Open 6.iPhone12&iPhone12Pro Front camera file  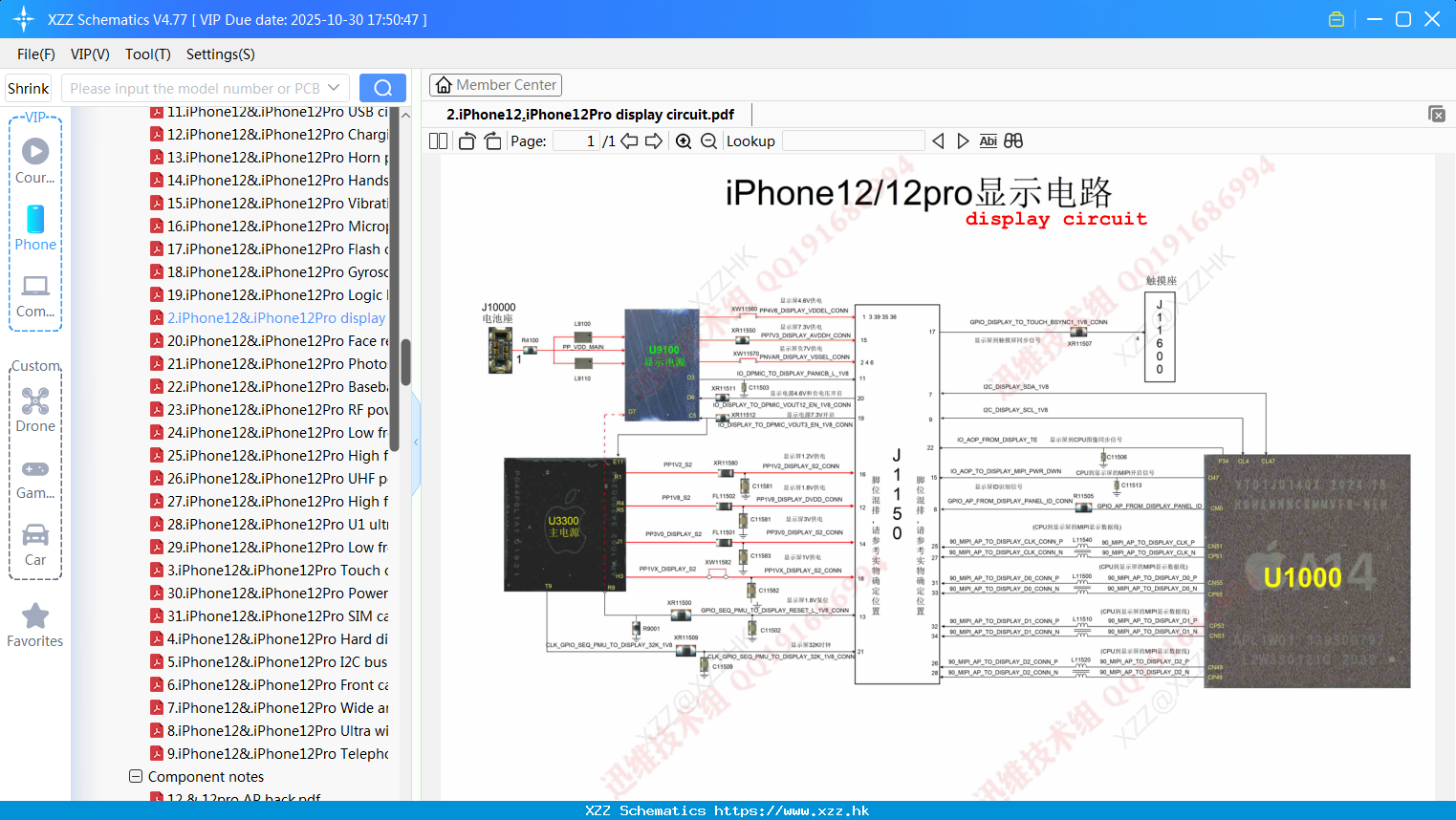click(270, 685)
